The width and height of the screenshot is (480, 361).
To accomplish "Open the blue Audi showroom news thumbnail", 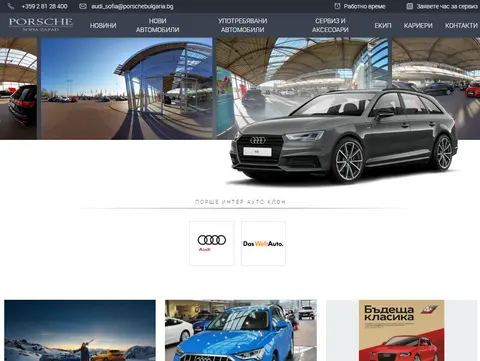I will click(241, 330).
